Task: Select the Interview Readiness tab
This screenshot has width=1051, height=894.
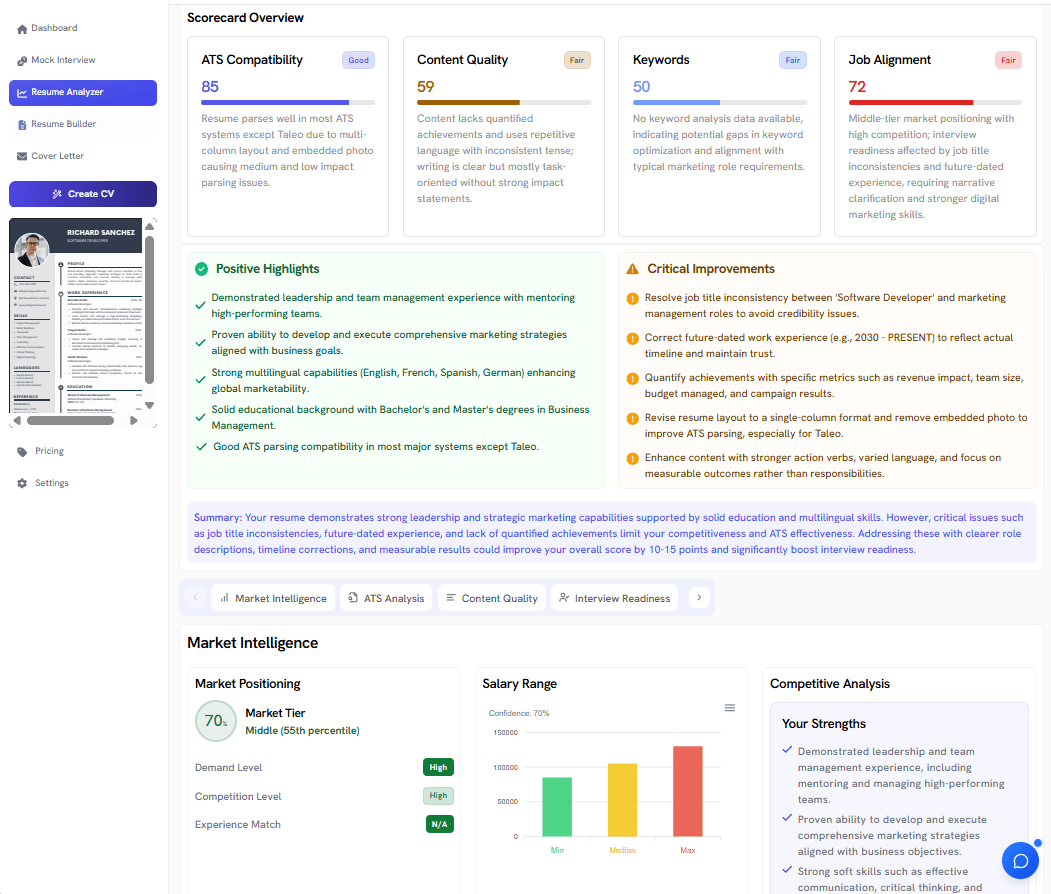Action: (614, 598)
